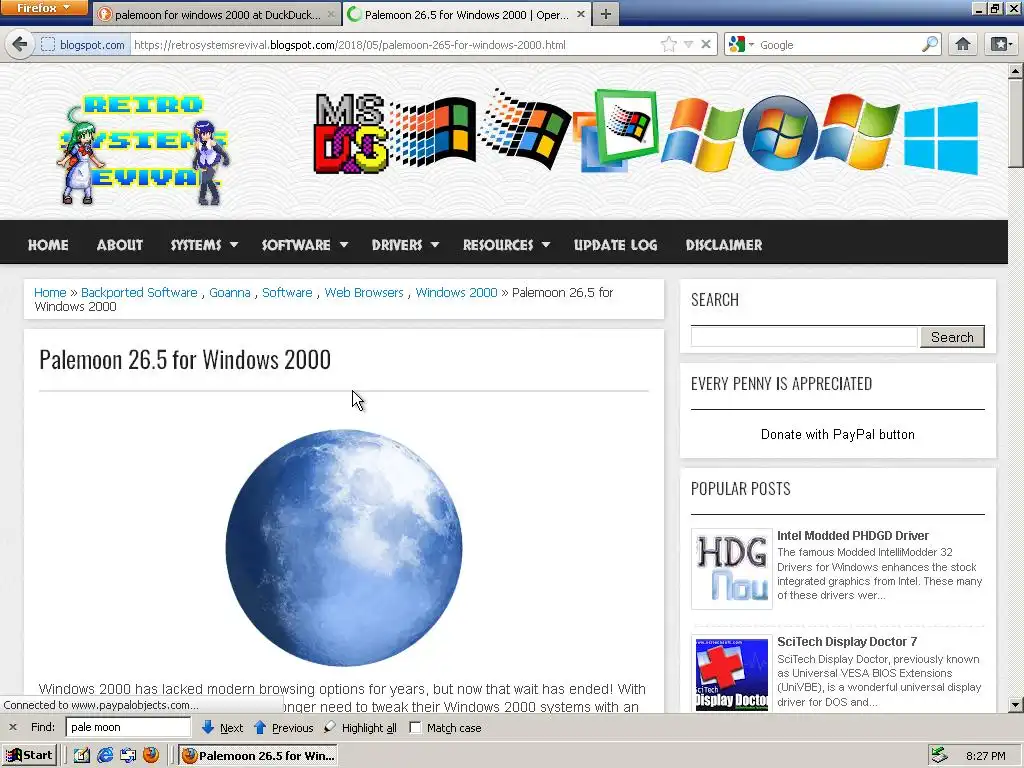Click the Pale Moon globe image

coord(344,547)
